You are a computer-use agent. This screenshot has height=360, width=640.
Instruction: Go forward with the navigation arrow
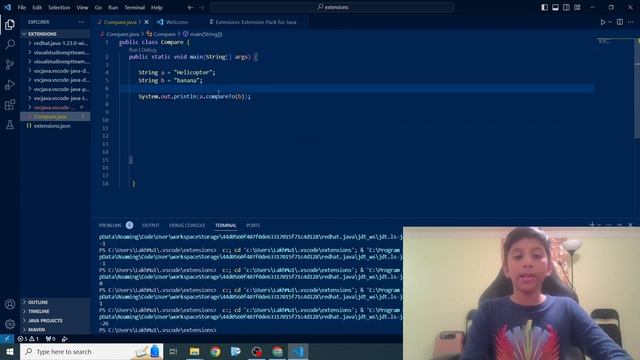click(202, 7)
